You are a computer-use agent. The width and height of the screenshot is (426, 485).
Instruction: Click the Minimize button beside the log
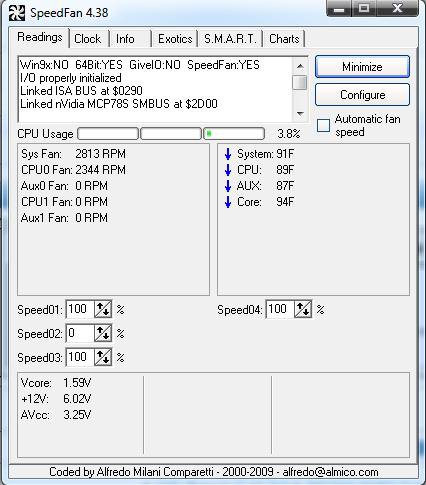(x=362, y=67)
